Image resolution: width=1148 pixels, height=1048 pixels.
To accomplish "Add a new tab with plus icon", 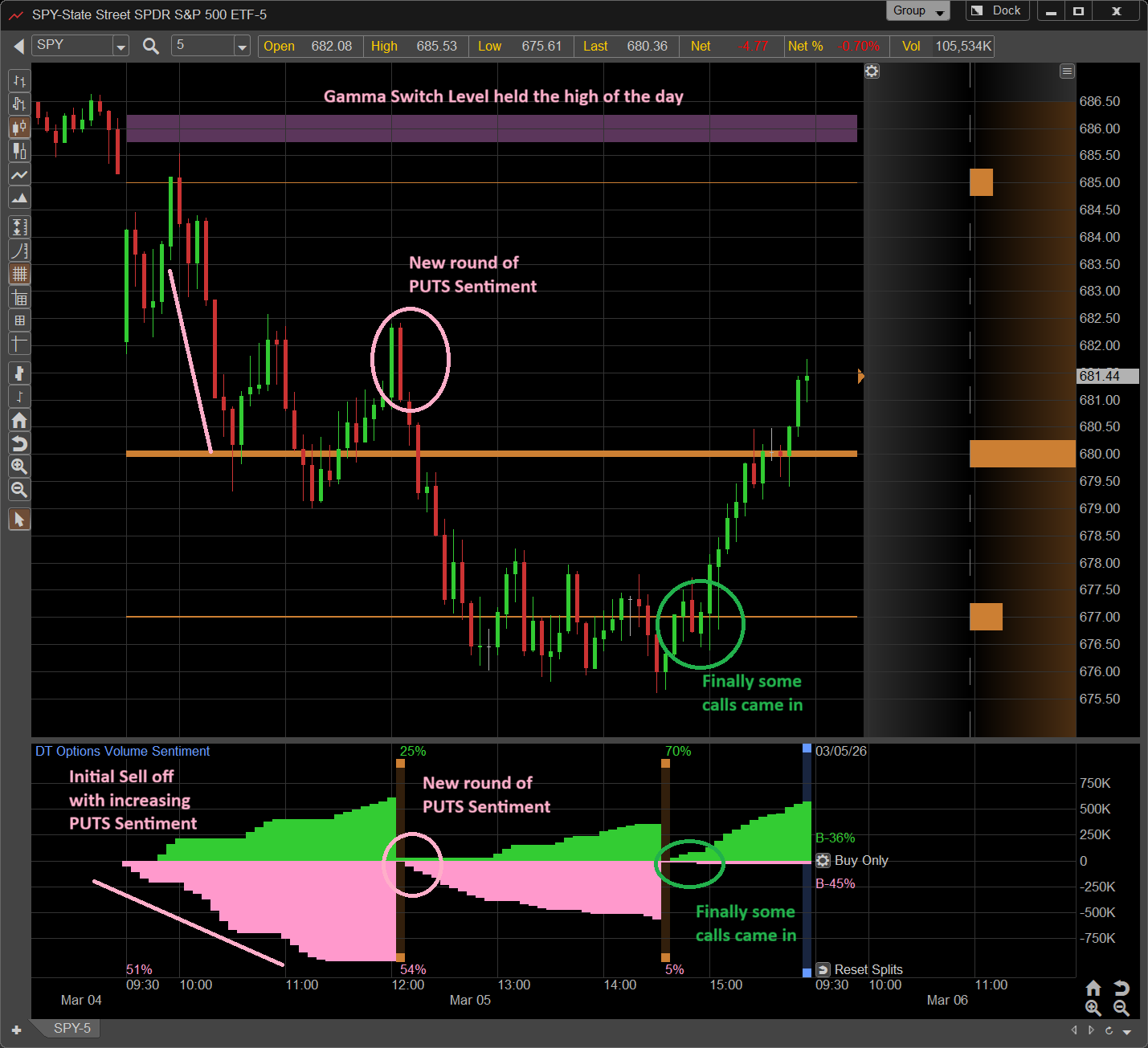I will click(x=16, y=1030).
